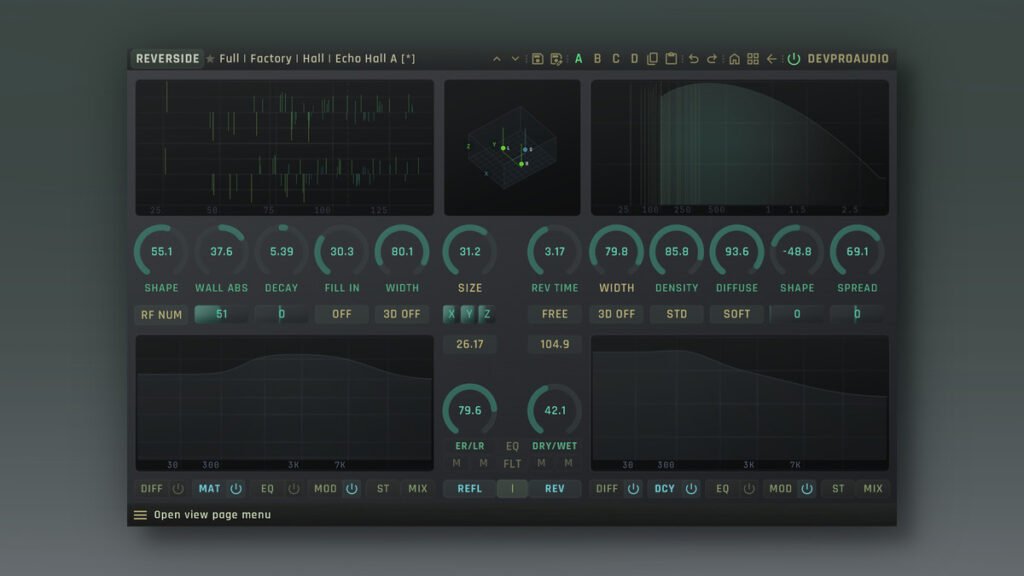The width and height of the screenshot is (1024, 576).
Task: Open the Echo Hall A preset name selector
Action: pos(375,59)
